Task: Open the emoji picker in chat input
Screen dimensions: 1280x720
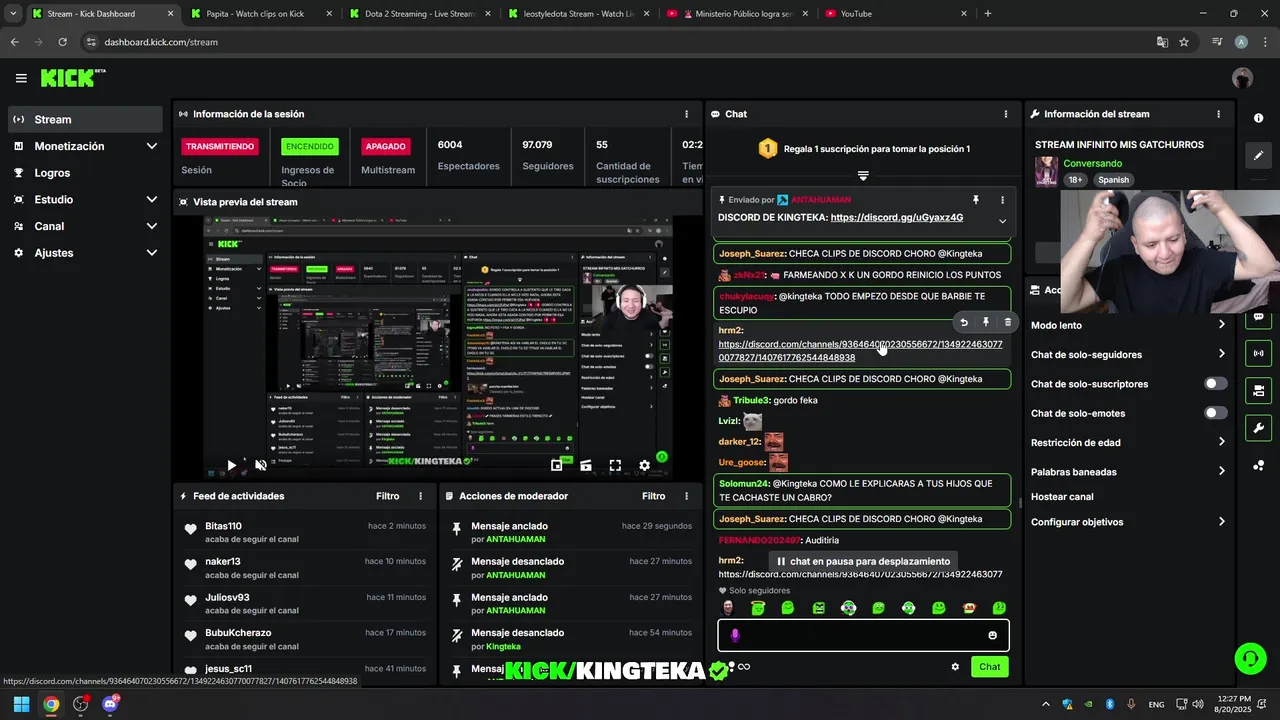Action: pos(992,635)
